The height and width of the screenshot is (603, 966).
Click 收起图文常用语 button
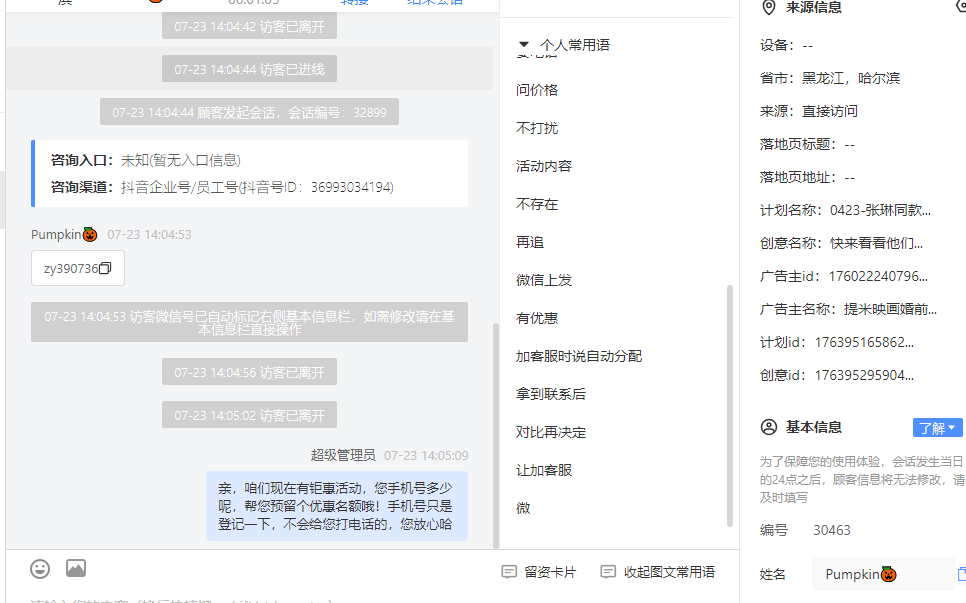tap(657, 572)
